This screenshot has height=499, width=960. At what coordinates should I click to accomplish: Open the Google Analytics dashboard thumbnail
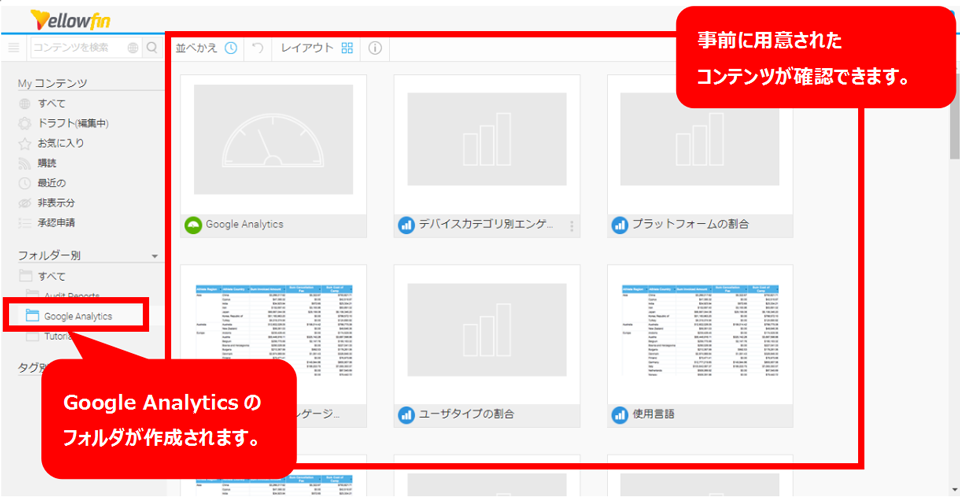tap(273, 140)
